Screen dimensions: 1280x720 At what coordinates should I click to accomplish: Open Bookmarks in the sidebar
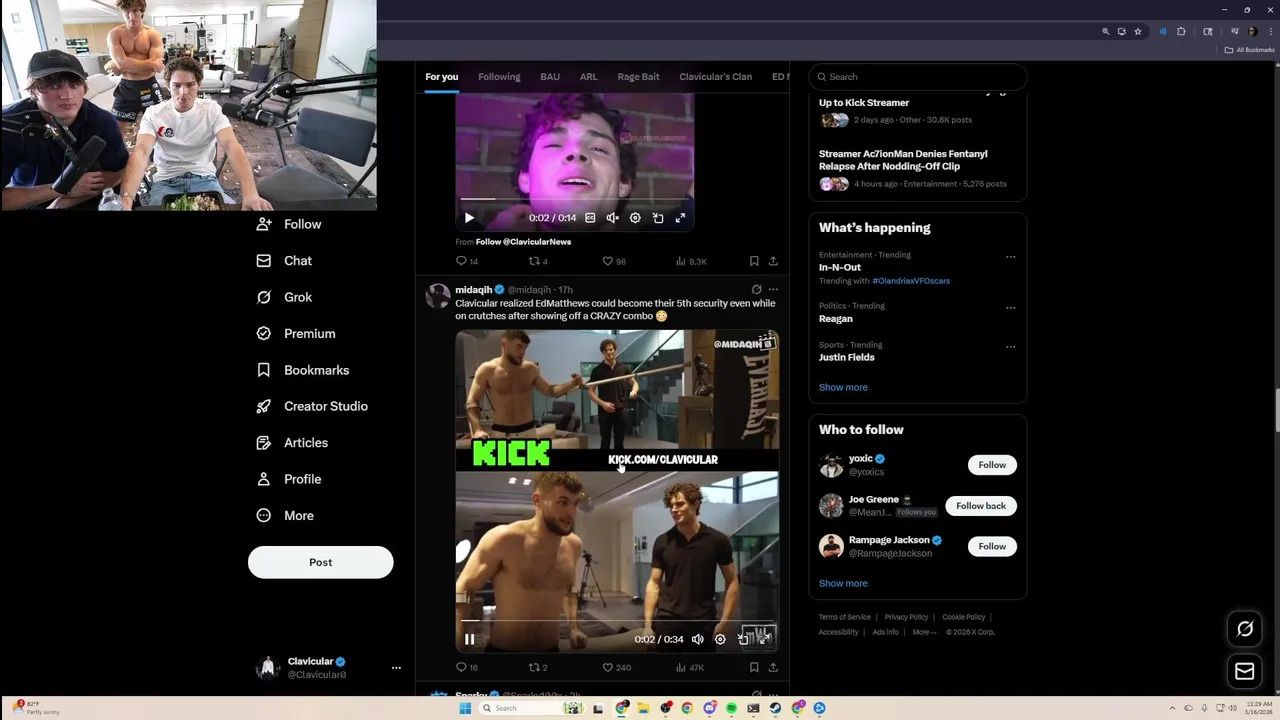coord(303,370)
